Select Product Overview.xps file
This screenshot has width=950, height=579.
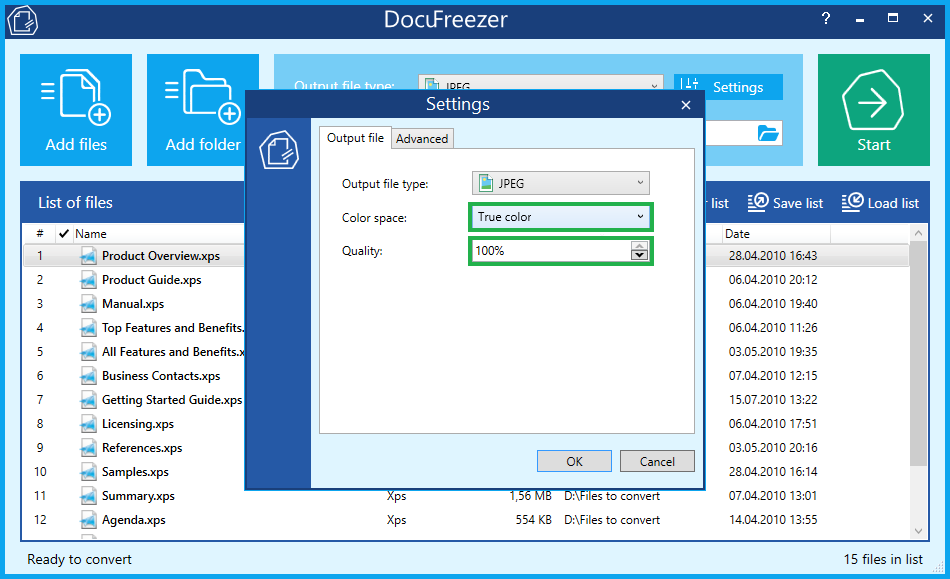coord(161,256)
